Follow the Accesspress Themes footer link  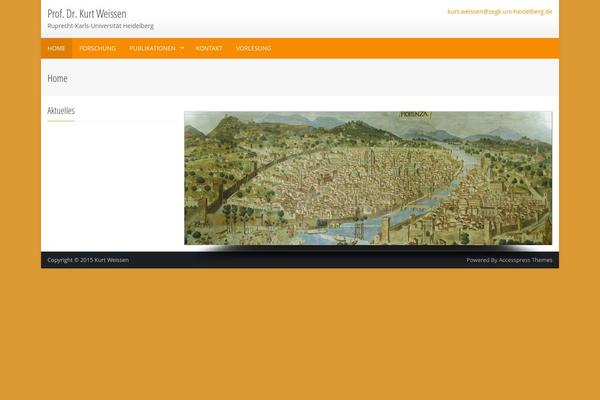(525, 260)
